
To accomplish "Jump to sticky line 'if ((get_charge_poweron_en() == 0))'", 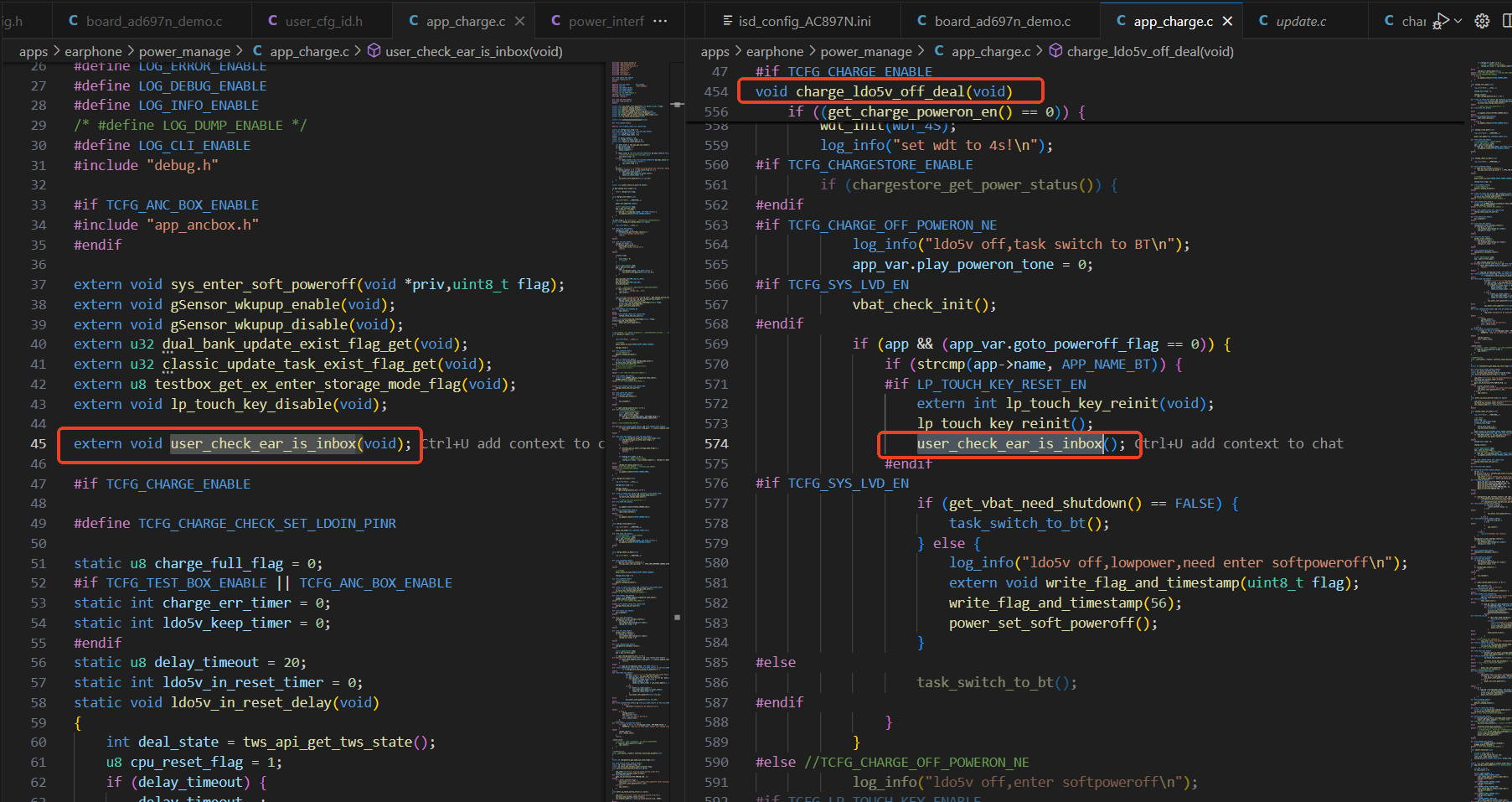I will 937,111.
